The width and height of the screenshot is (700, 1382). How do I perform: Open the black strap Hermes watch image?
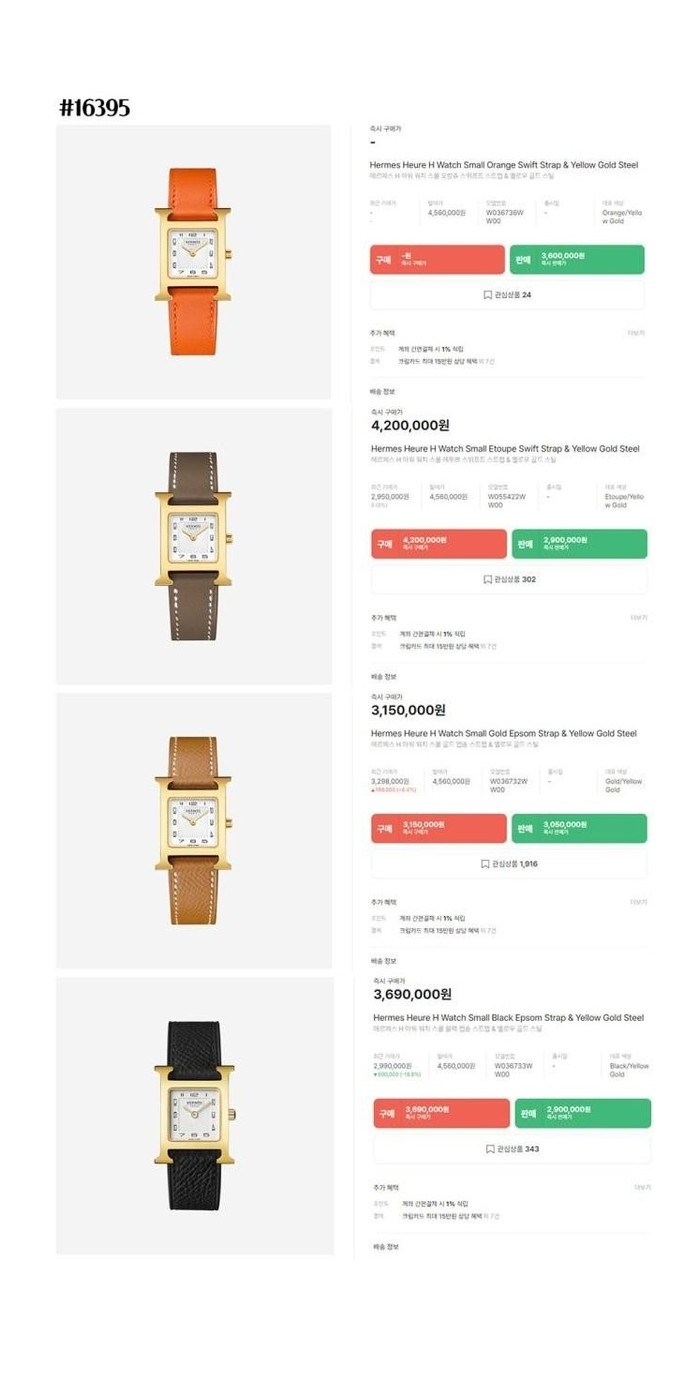pos(194,1116)
